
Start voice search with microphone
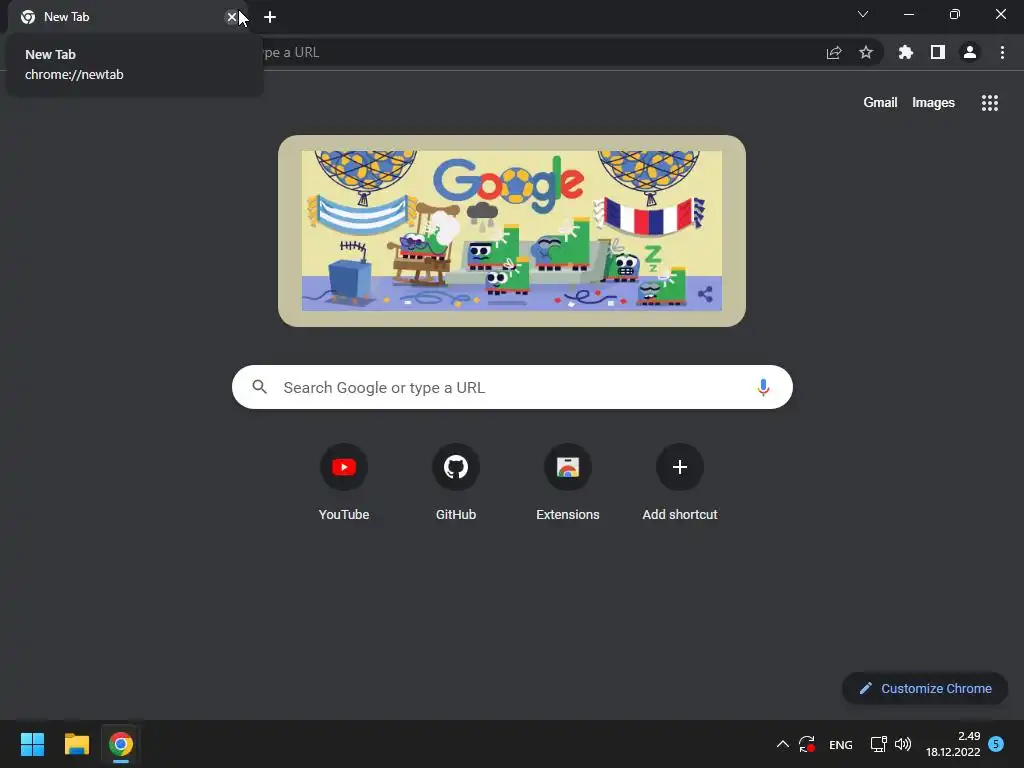(x=763, y=387)
